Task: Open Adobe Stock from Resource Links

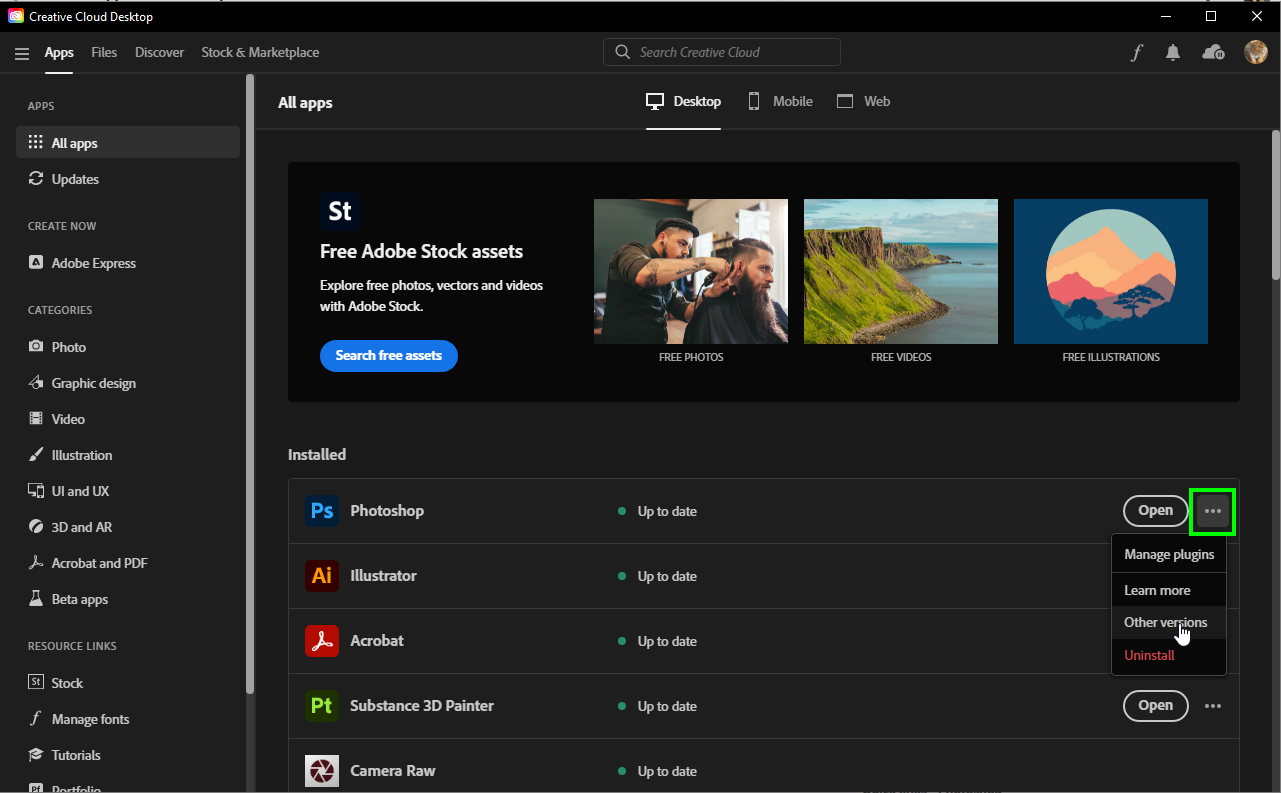Action: point(67,682)
